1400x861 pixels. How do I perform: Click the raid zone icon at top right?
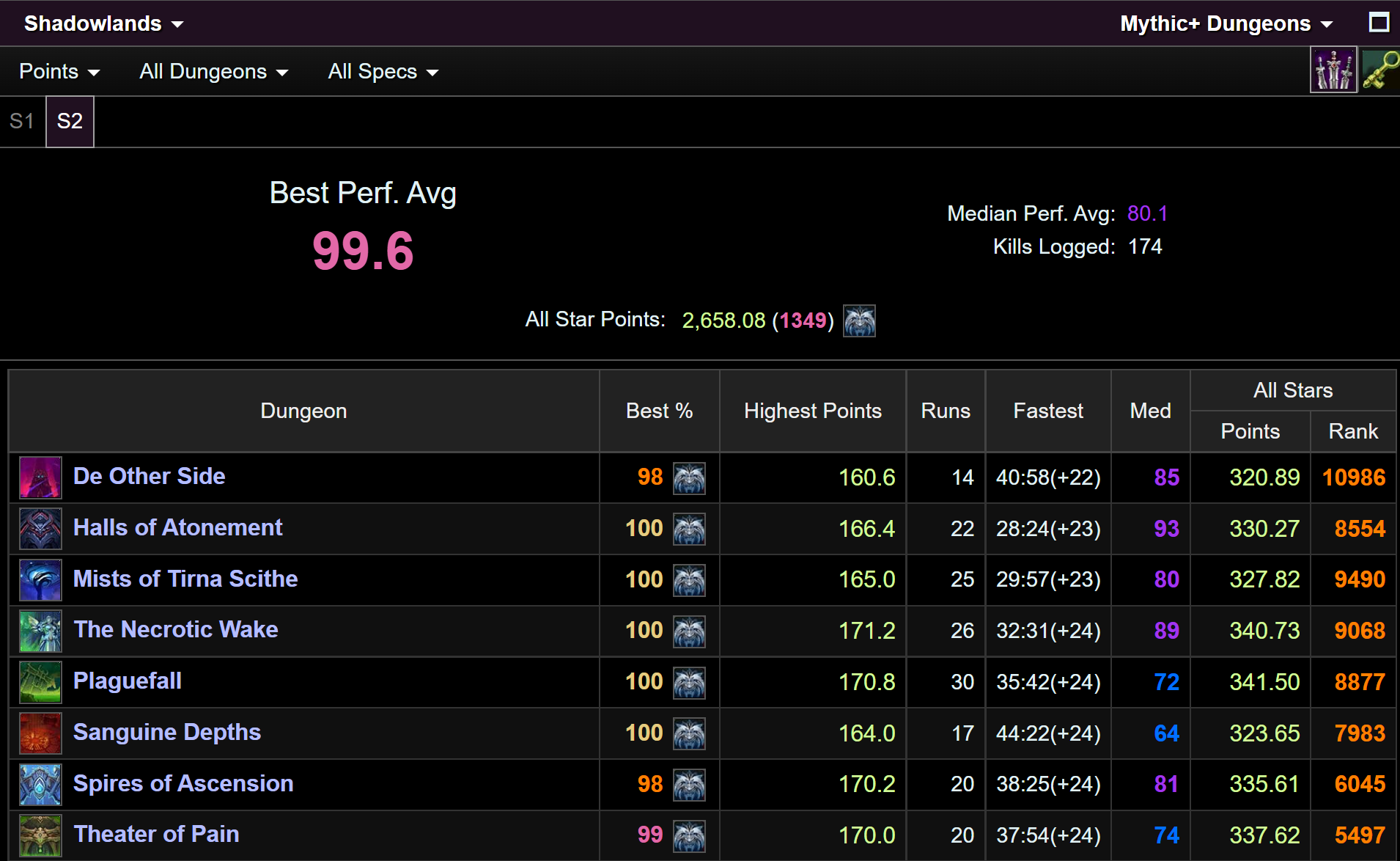(1333, 70)
